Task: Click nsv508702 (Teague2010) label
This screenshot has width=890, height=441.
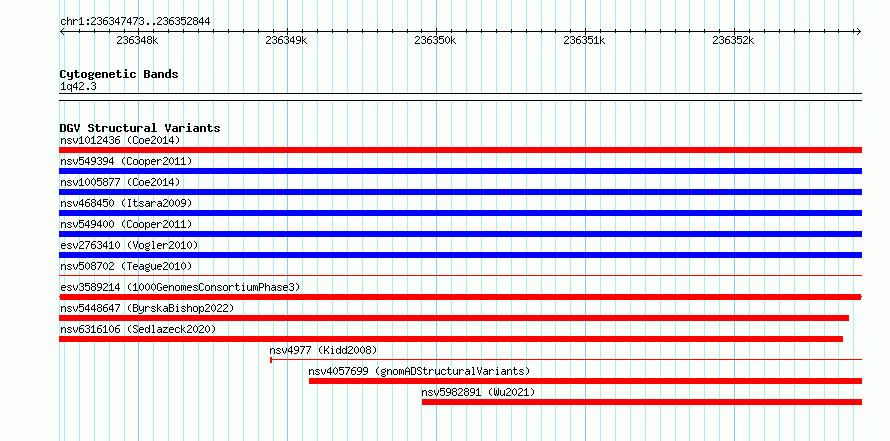Action: tap(126, 266)
